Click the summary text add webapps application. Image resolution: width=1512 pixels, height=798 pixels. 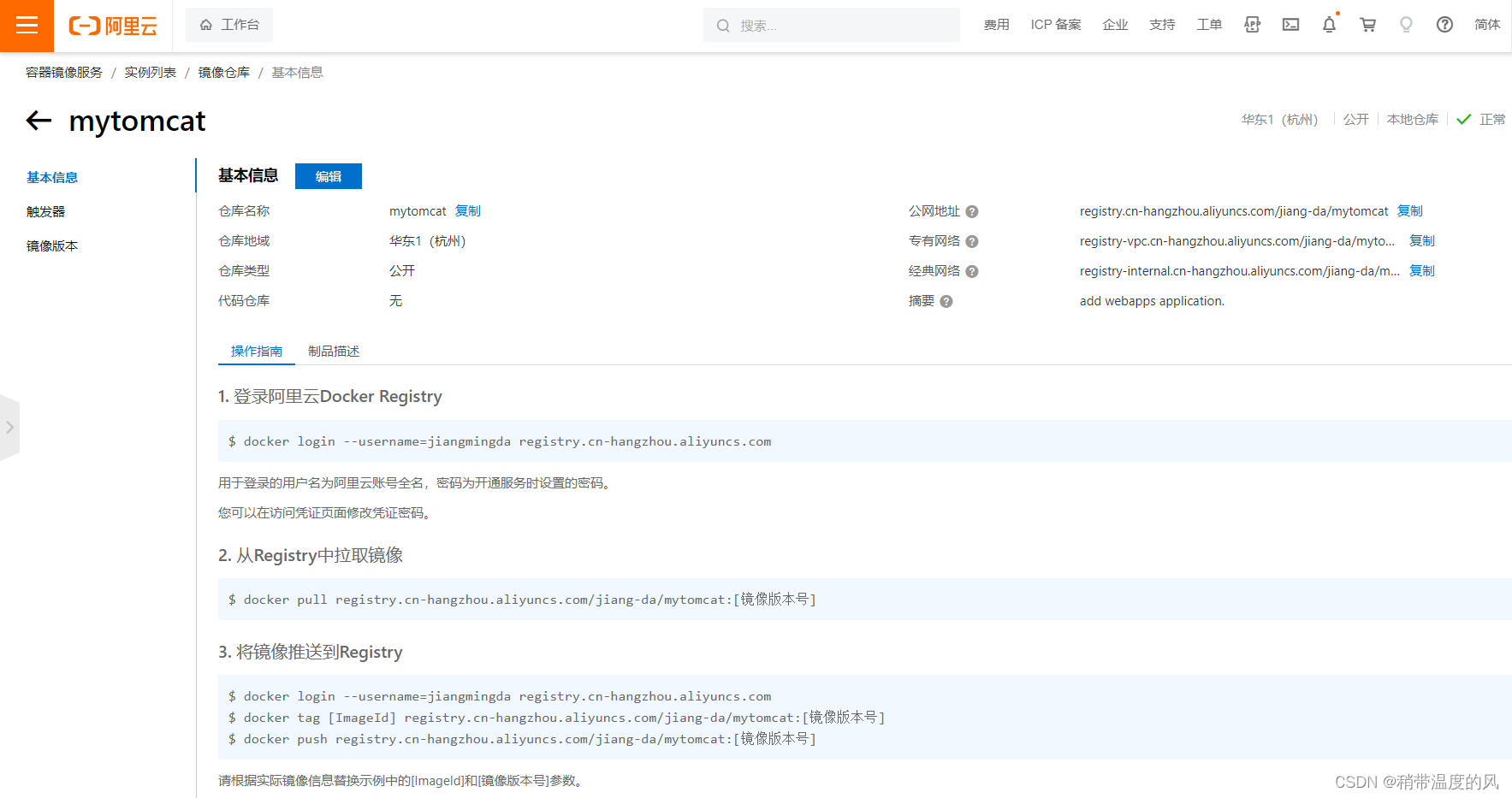1152,301
